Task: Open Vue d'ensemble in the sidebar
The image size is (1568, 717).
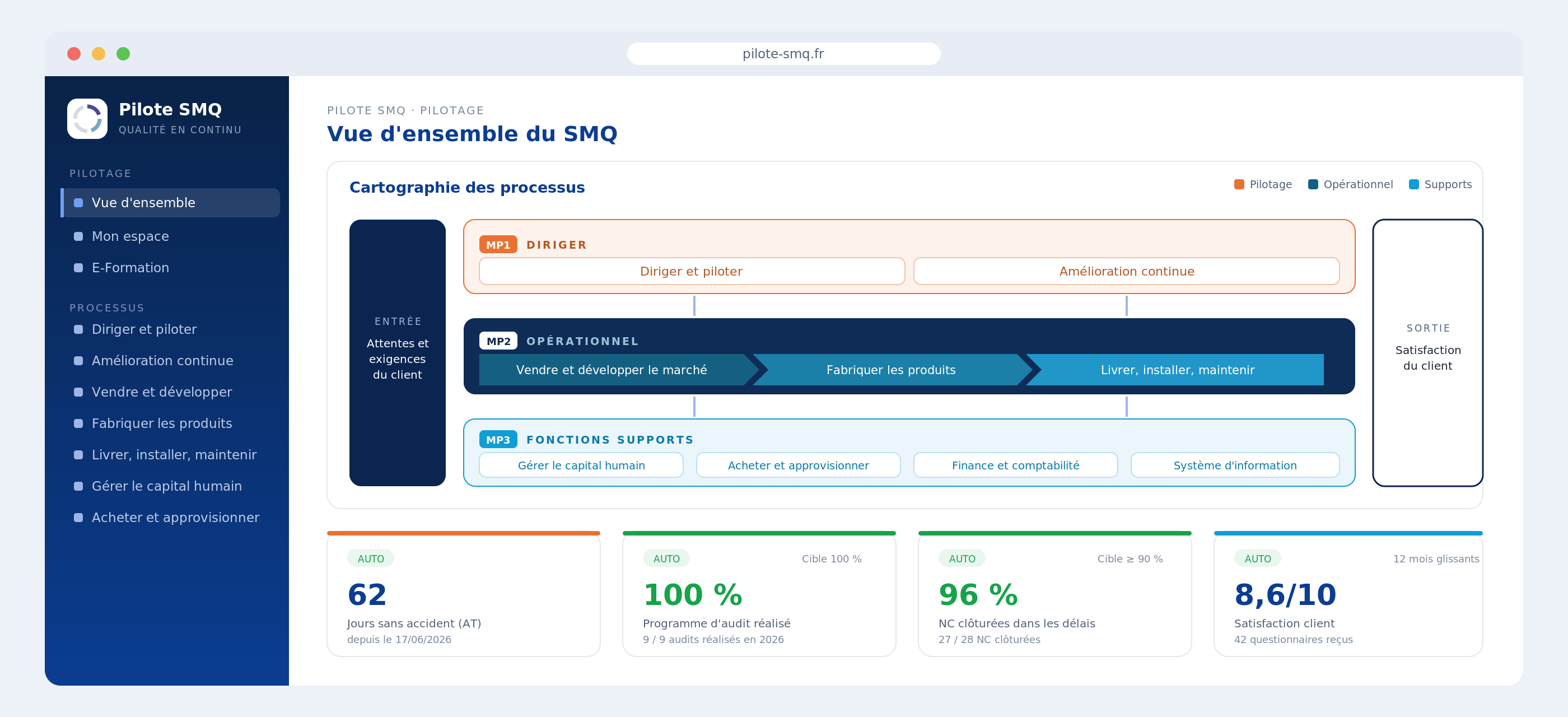Action: click(170, 203)
